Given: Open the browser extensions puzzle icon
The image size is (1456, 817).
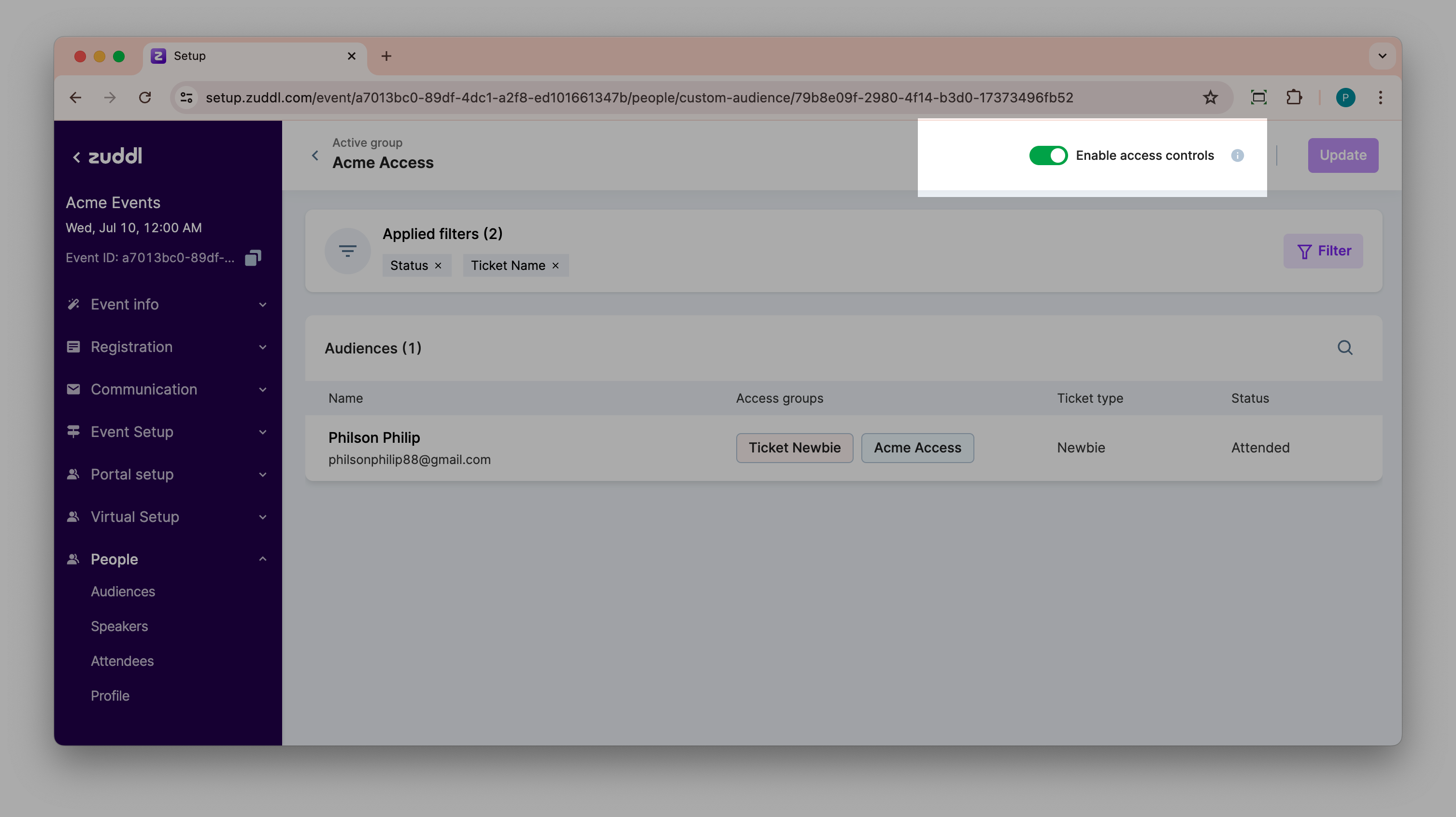Looking at the screenshot, I should pos(1294,98).
